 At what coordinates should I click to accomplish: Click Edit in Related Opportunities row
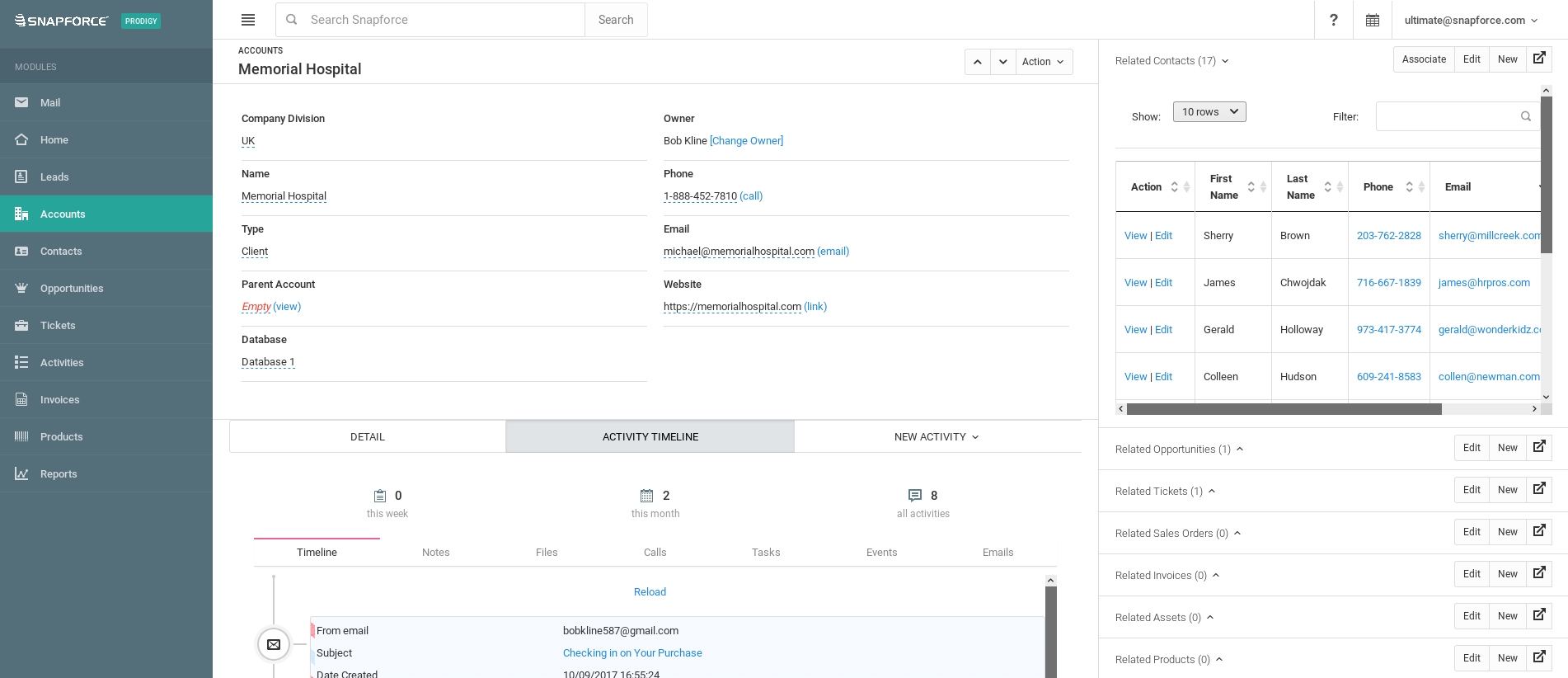point(1472,448)
